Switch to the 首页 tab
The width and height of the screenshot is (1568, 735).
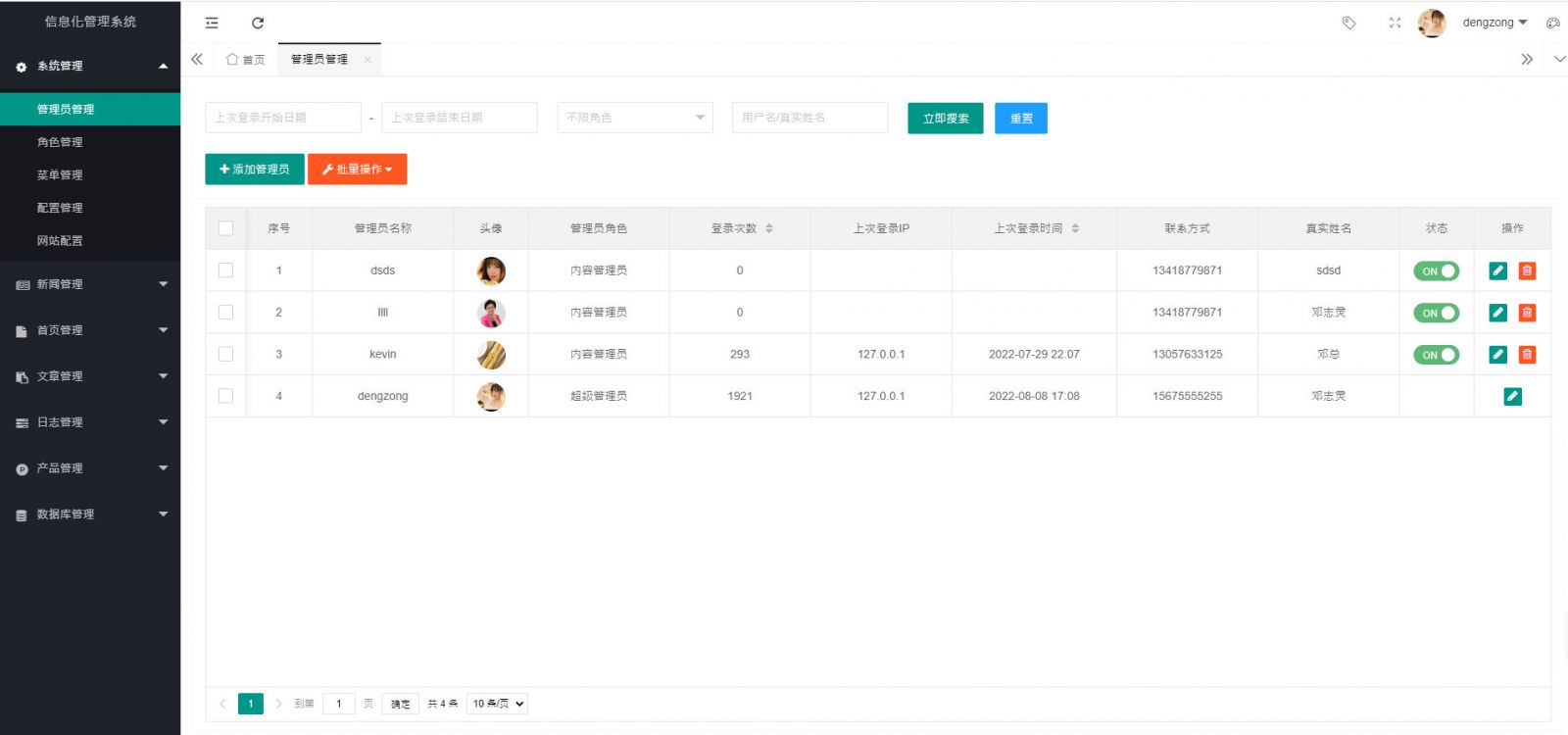point(246,60)
